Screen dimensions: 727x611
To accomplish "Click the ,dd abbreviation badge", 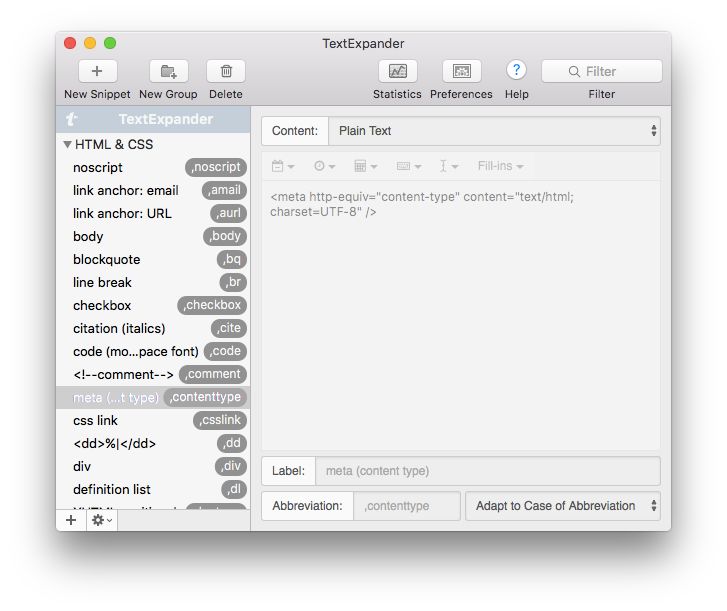I will click(232, 443).
